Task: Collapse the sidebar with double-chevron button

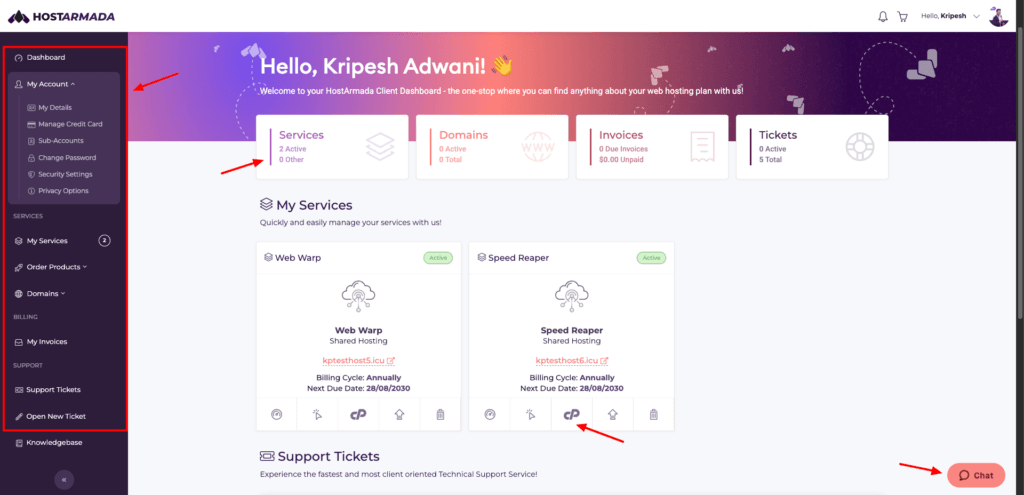Action: 64,480
